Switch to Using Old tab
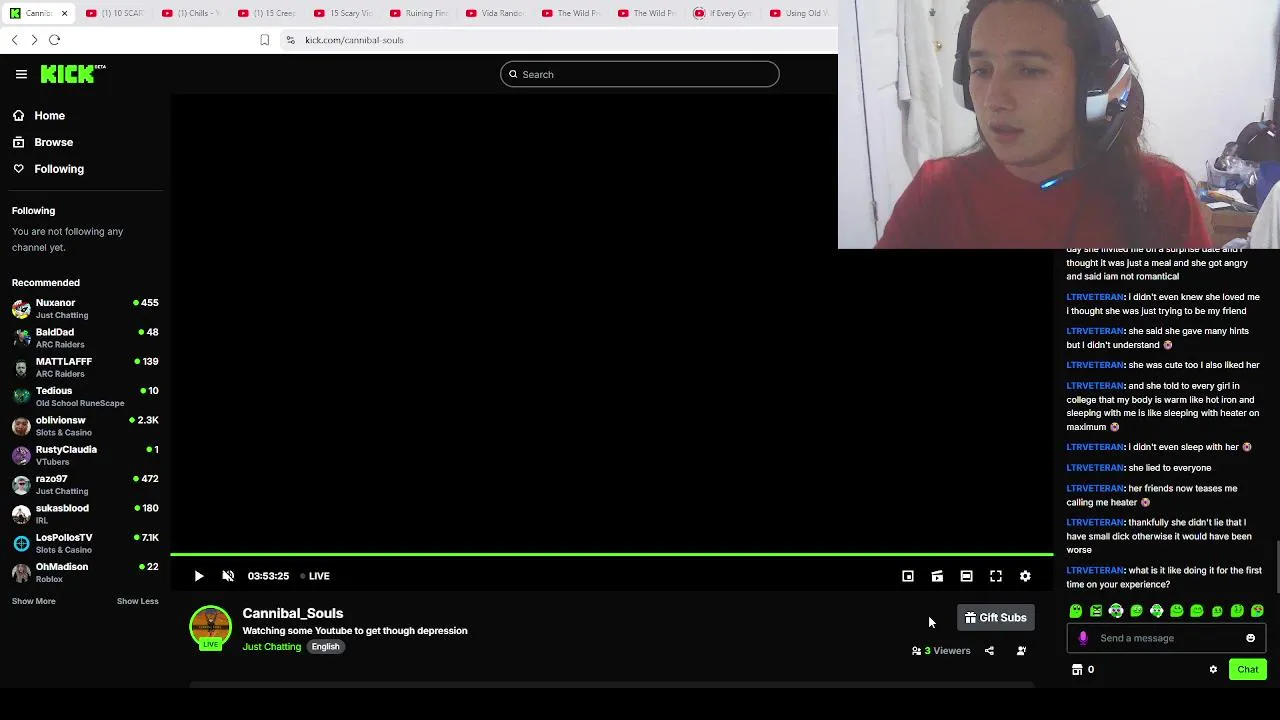This screenshot has height=720, width=1280. tap(799, 13)
